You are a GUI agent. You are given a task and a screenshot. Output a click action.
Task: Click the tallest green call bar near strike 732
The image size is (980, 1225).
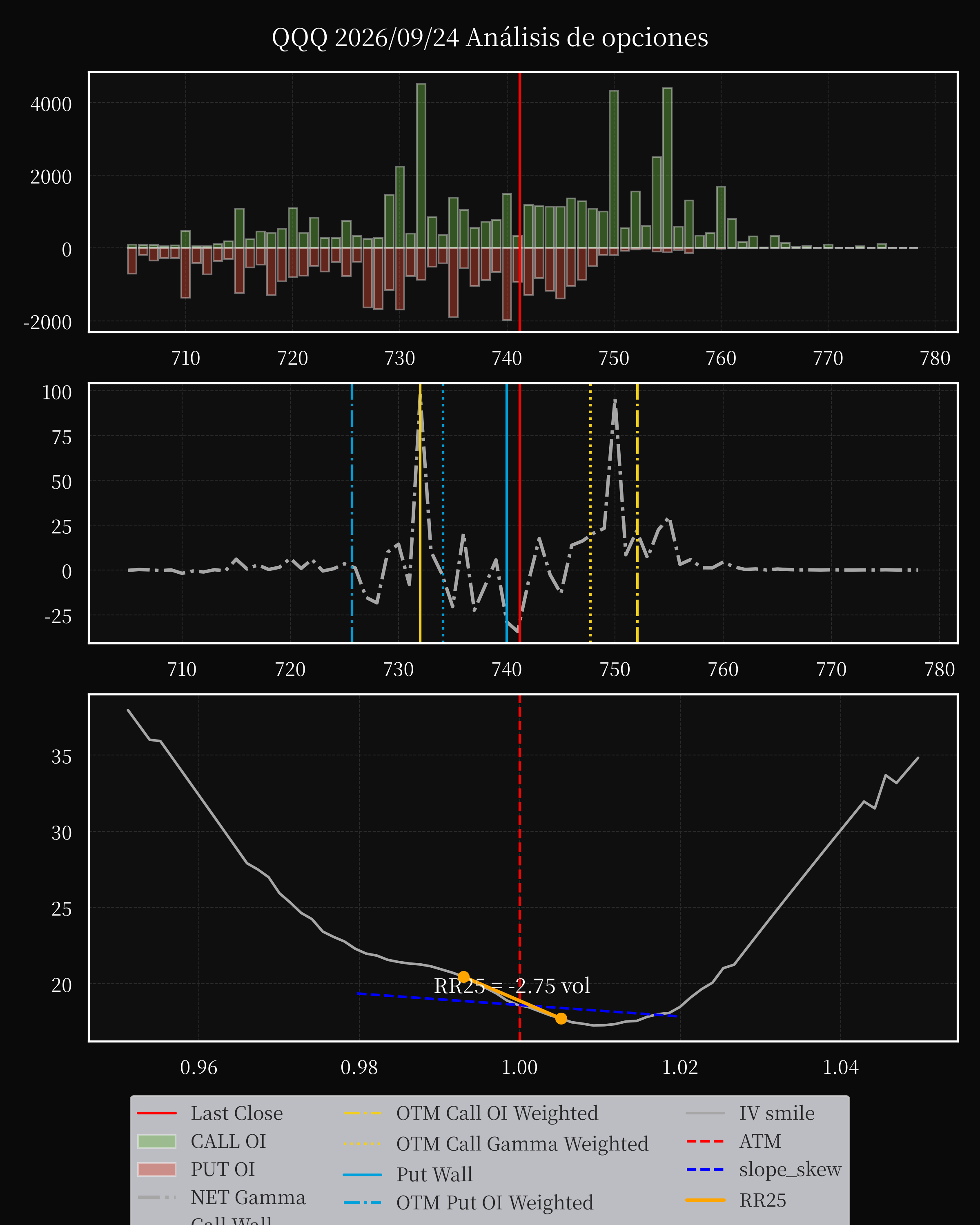[421, 166]
